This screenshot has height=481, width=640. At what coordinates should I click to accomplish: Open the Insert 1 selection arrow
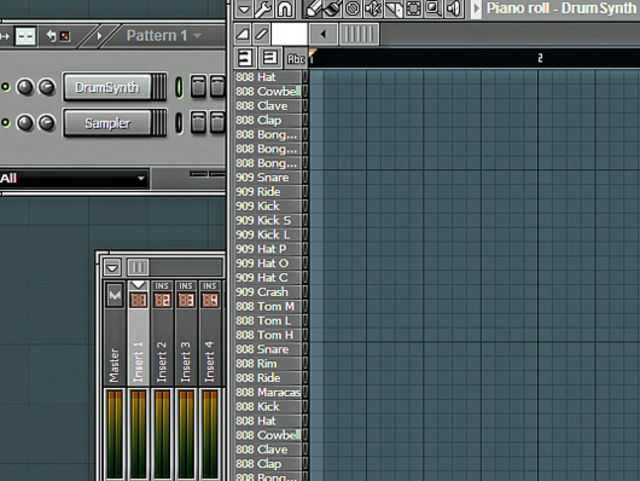click(x=138, y=285)
